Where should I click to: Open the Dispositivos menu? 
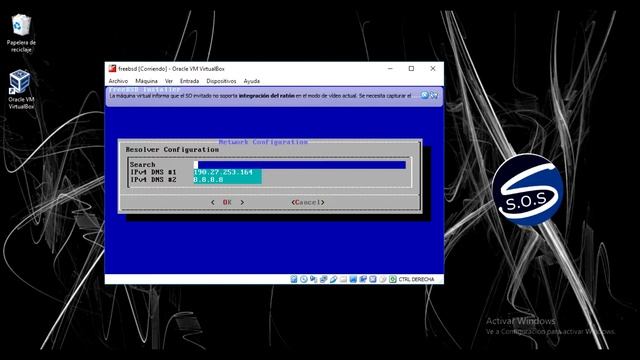tap(221, 81)
